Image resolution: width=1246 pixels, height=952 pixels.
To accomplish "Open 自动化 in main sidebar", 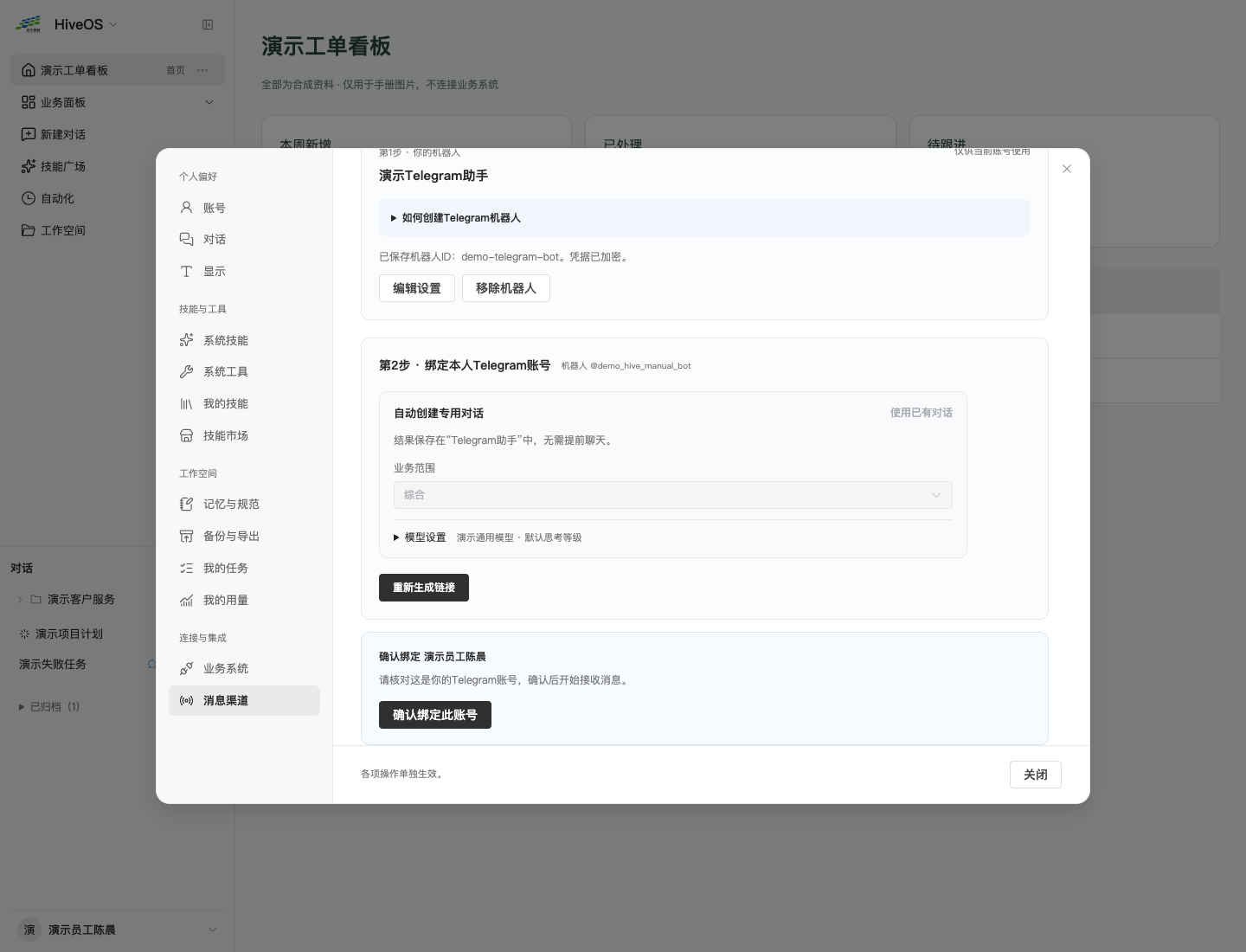I will [x=118, y=198].
